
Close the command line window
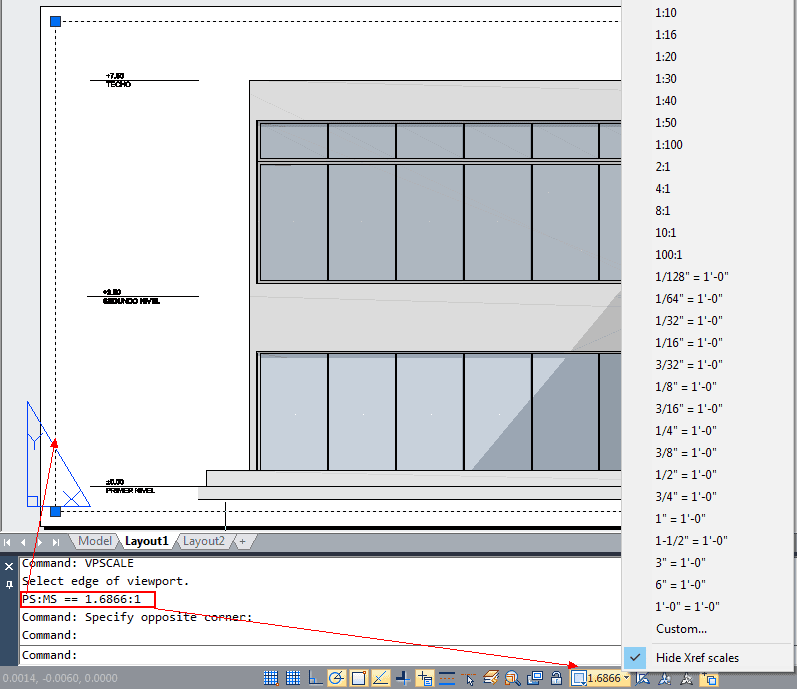9,566
